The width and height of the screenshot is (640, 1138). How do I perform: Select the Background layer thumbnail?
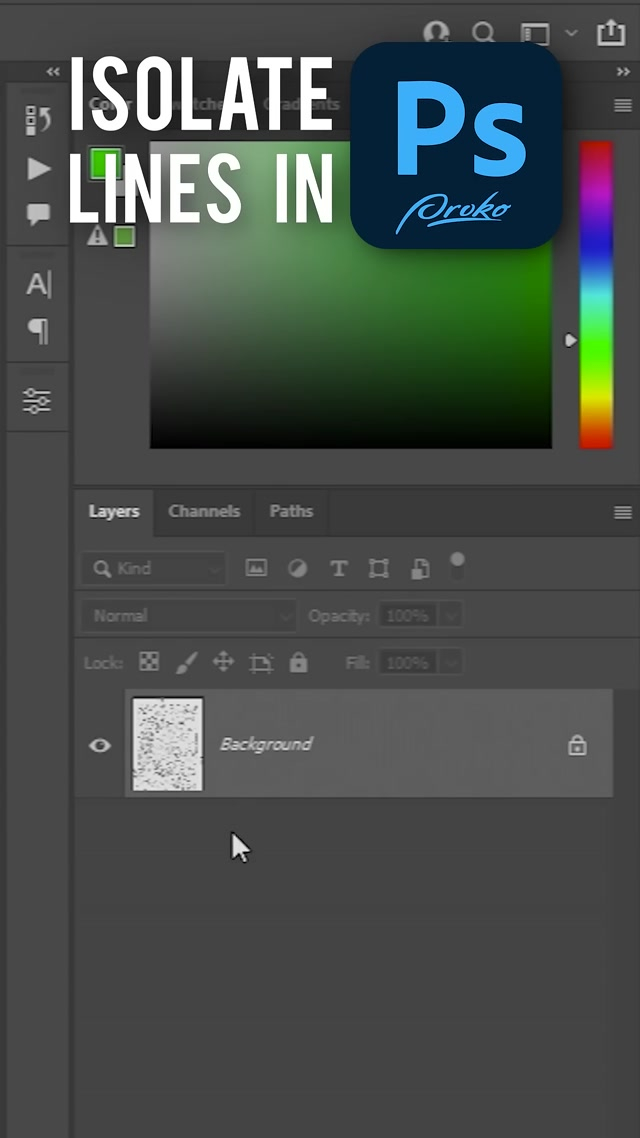point(168,745)
